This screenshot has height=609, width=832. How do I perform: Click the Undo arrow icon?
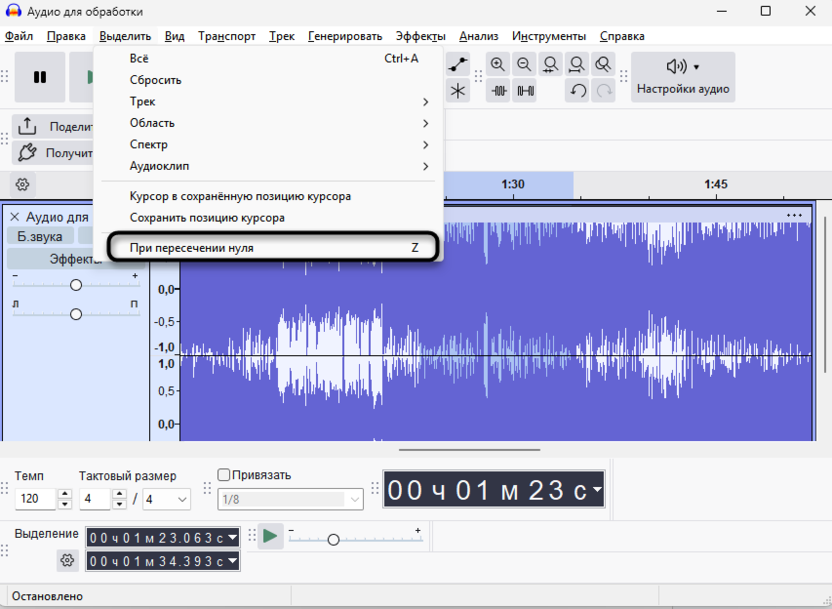coord(577,91)
